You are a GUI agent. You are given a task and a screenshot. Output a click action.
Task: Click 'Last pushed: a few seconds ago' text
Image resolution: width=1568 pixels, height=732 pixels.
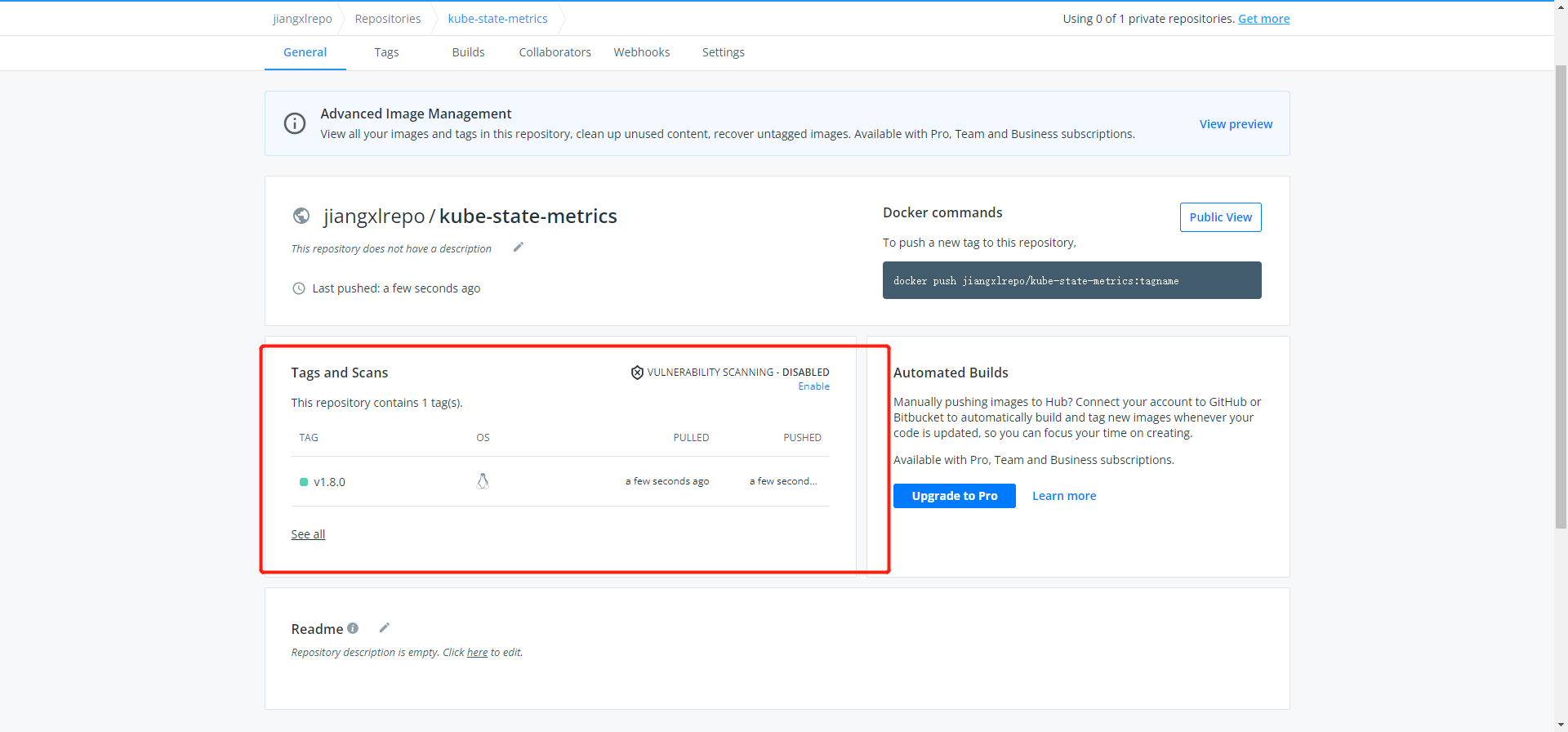coord(396,288)
